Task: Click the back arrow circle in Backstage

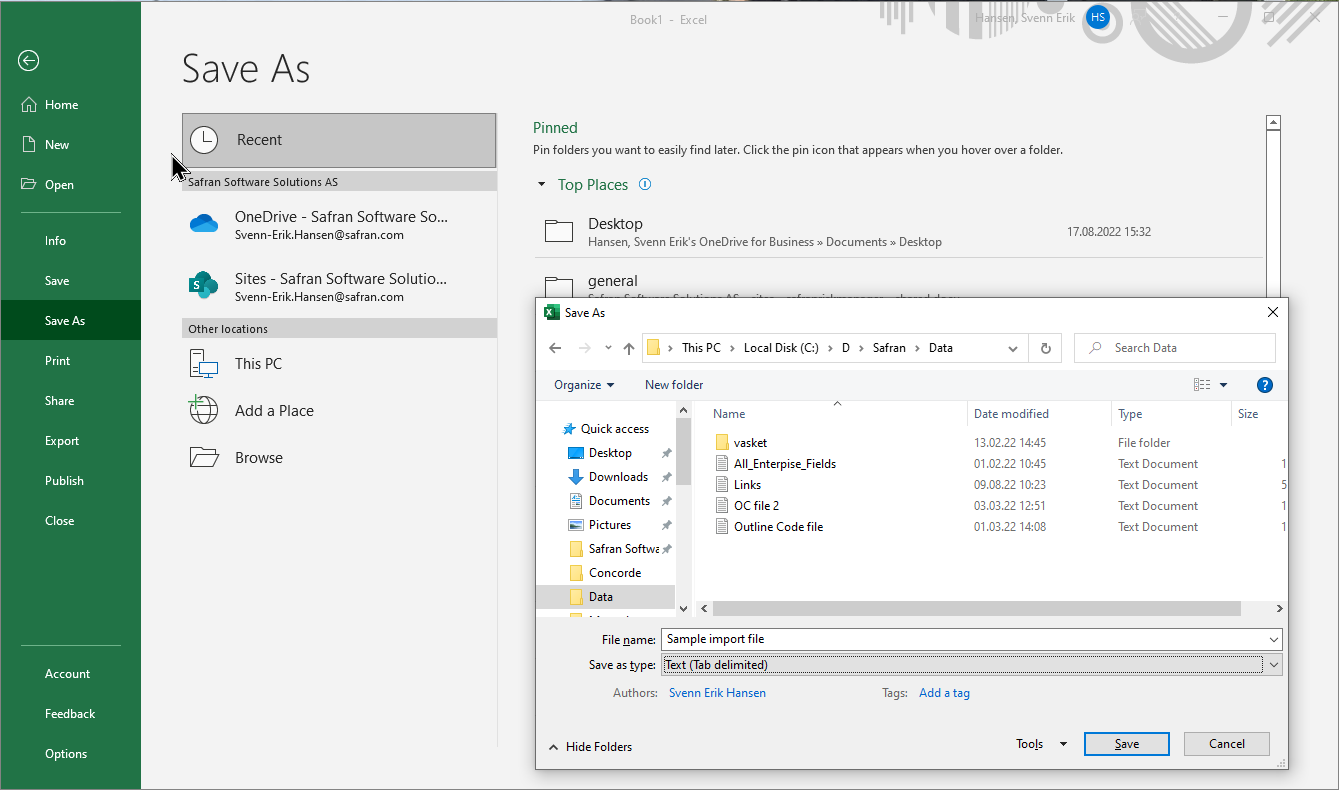Action: (x=28, y=61)
